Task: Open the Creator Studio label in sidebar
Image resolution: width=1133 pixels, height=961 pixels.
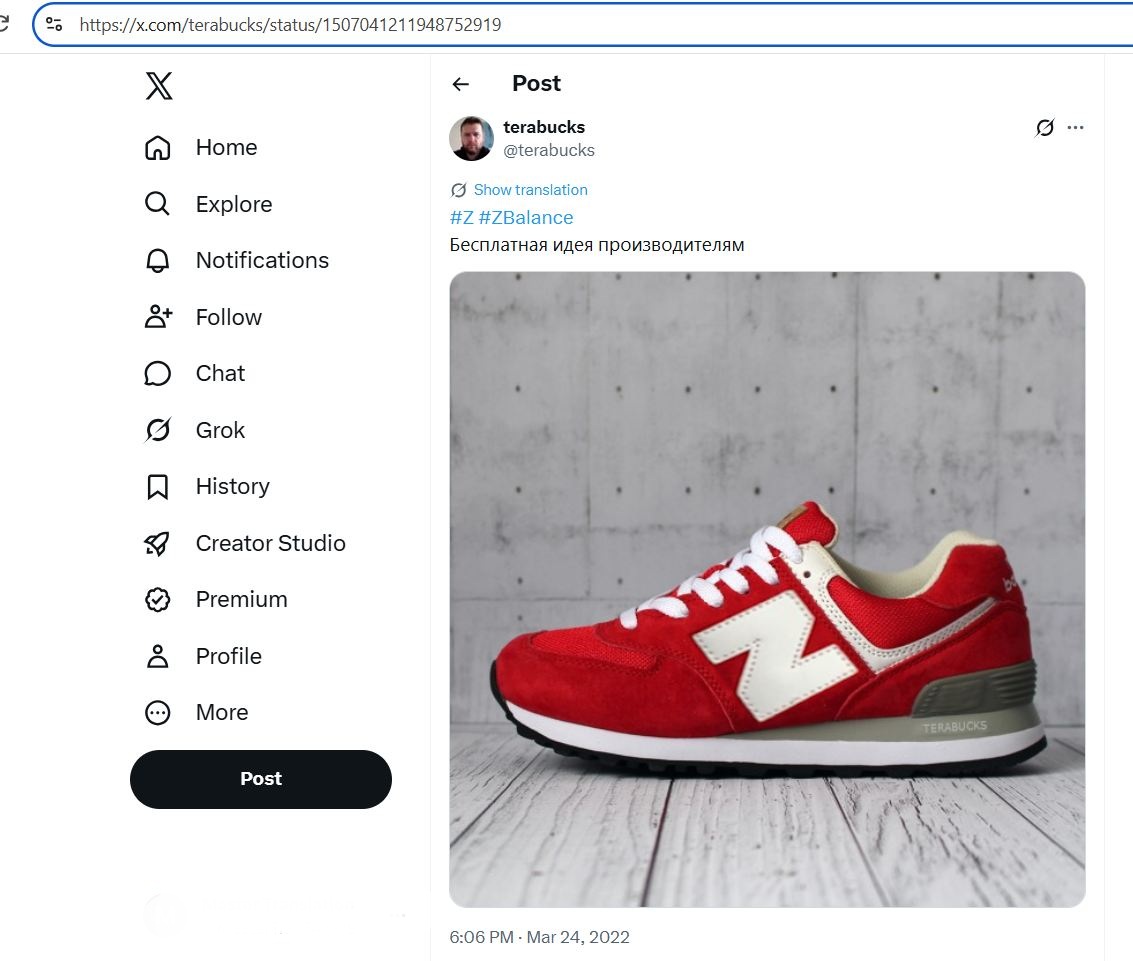Action: click(270, 543)
